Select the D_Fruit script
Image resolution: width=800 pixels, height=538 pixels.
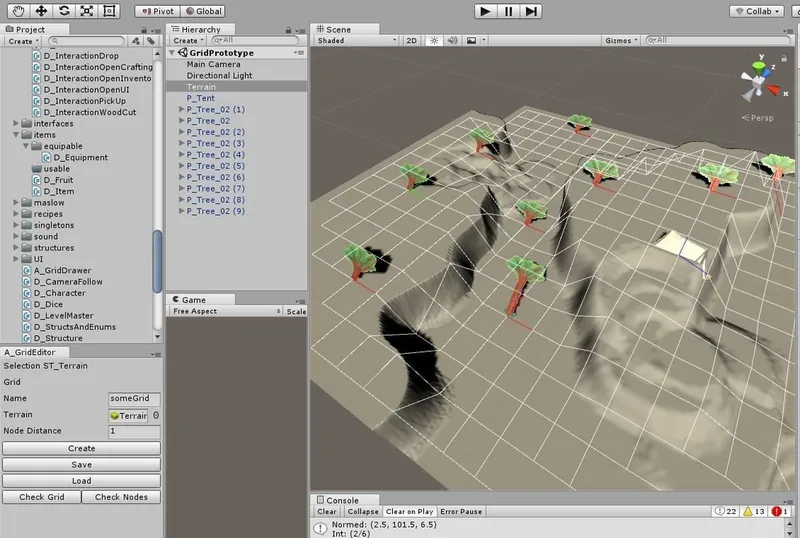pyautogui.click(x=58, y=180)
